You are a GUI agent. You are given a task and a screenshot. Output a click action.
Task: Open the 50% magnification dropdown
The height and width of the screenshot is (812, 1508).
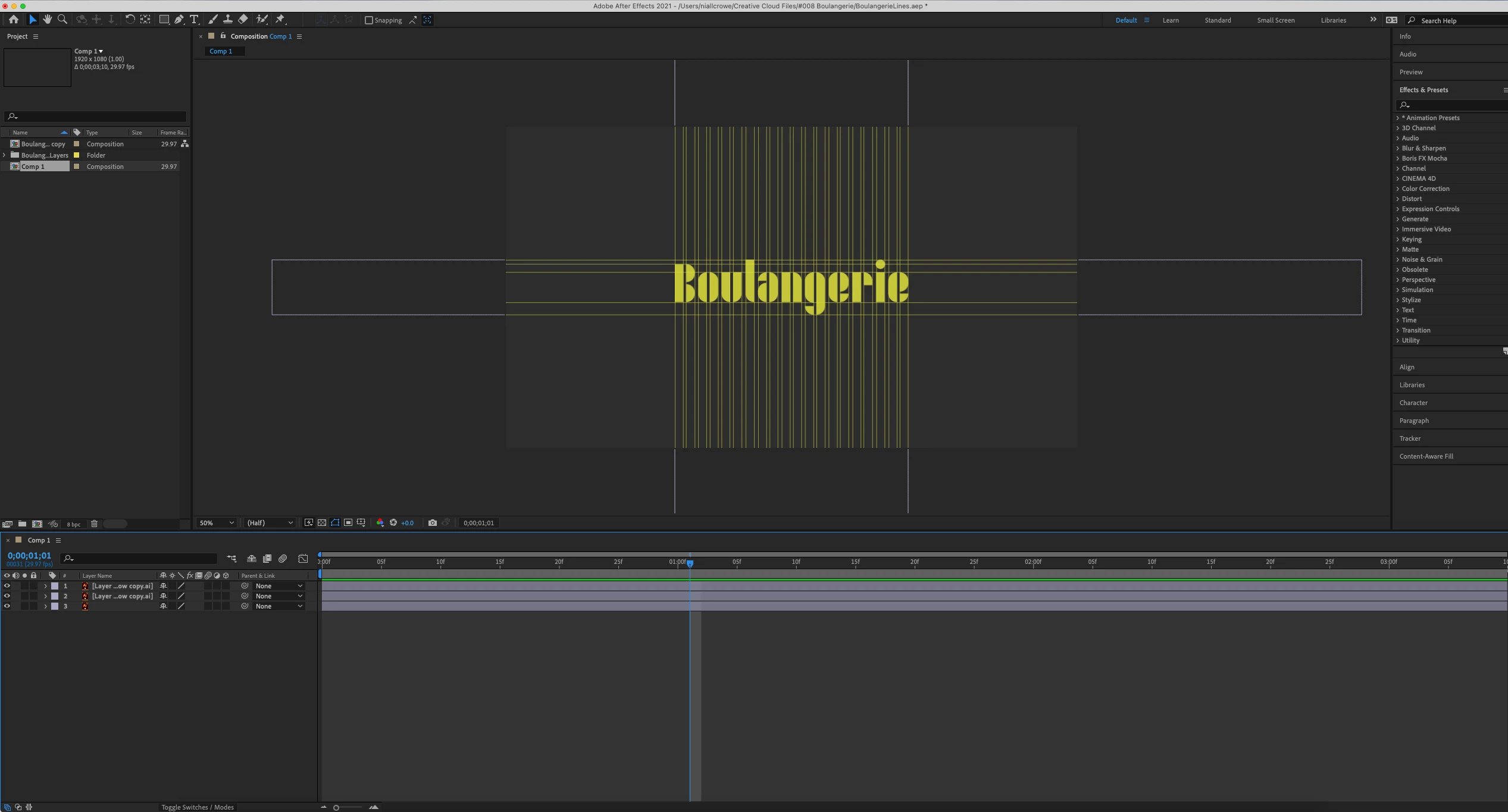coord(217,523)
